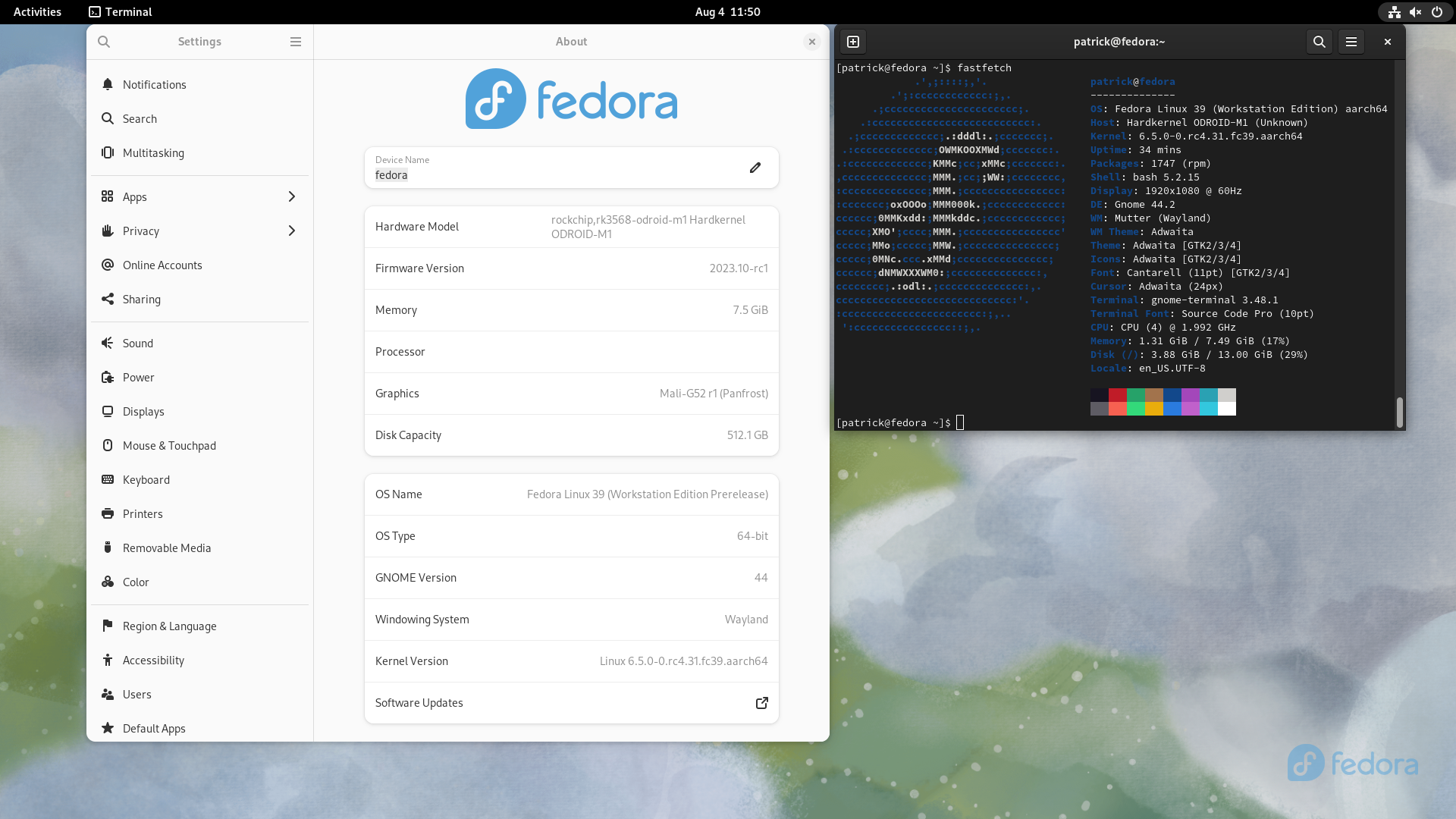Click the Terminal vertical scrollbar
Viewport: 1456px width, 819px height.
coord(1400,412)
